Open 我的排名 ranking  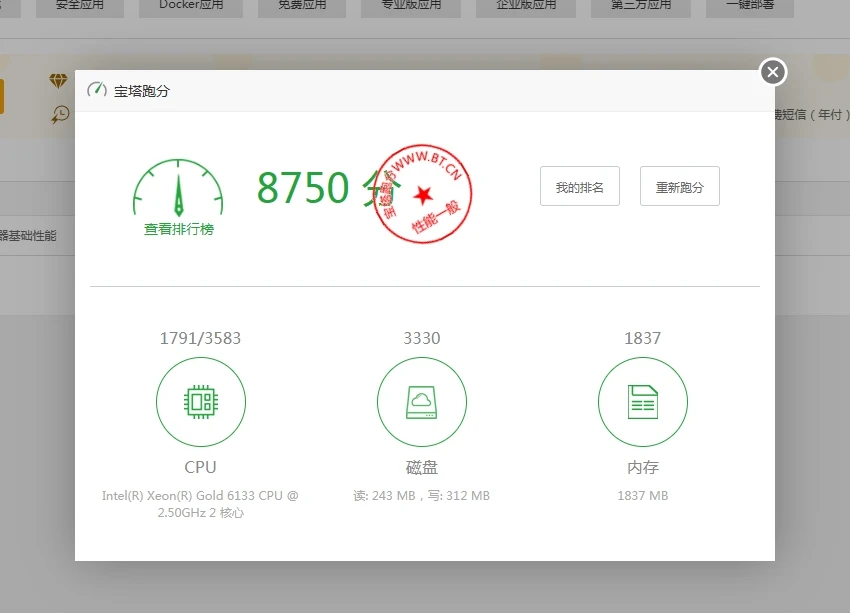pos(580,187)
